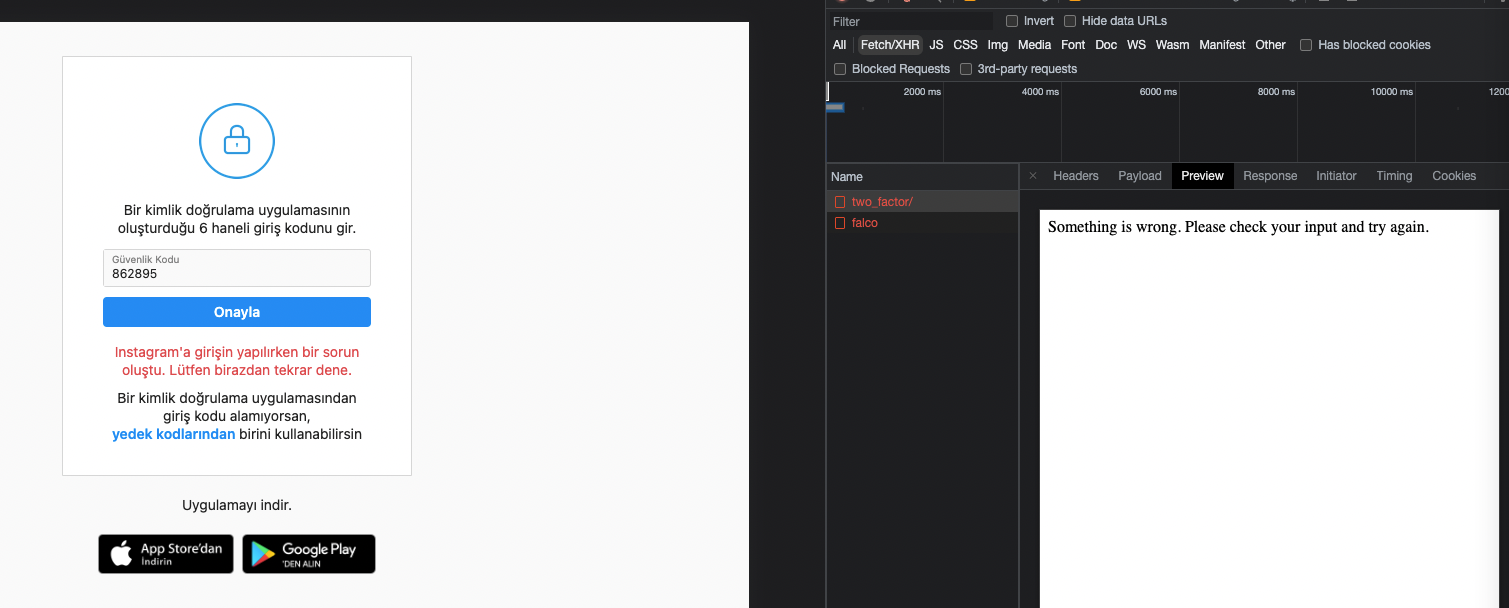Click the Name column header

[922, 176]
